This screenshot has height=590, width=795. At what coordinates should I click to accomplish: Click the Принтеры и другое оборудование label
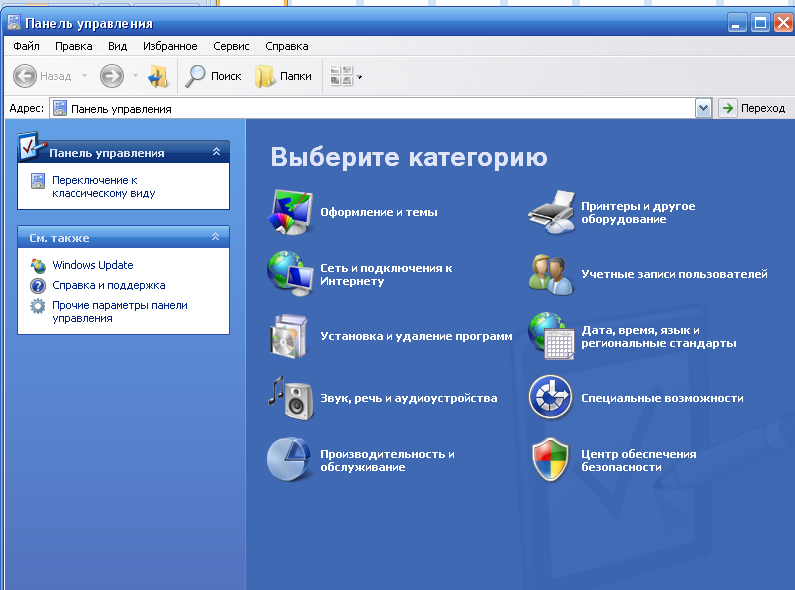638,212
